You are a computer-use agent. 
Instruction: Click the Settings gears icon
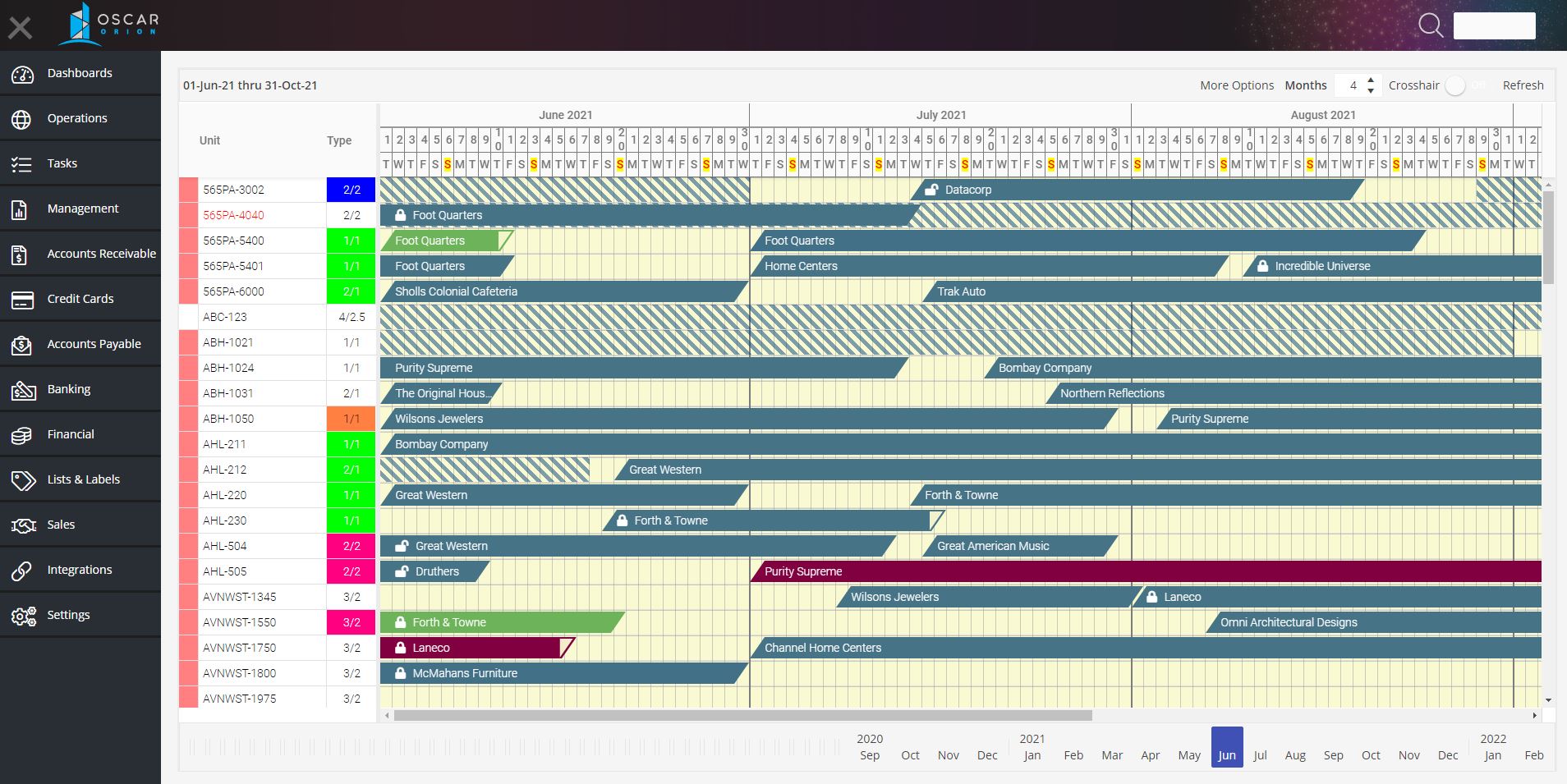pos(22,616)
